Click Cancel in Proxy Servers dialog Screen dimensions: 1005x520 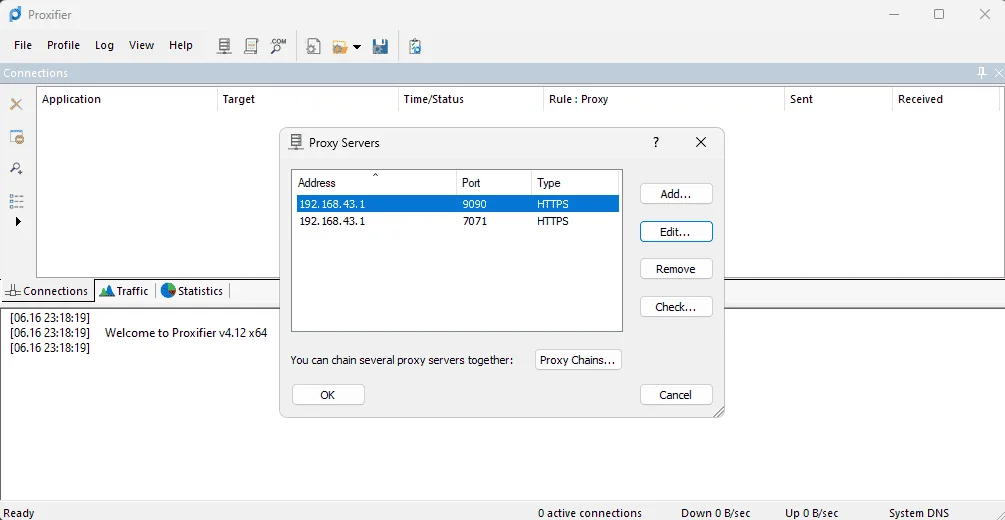676,395
